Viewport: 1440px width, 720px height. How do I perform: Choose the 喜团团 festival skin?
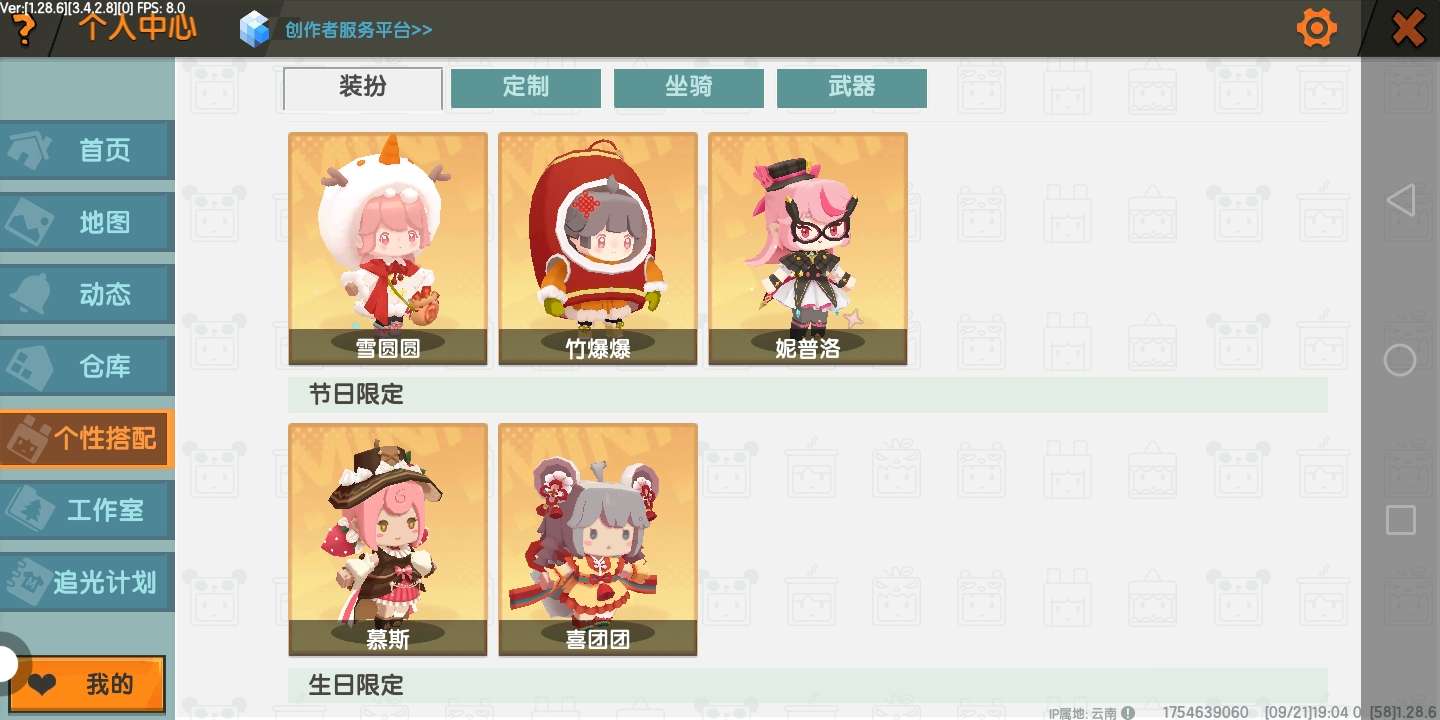pos(598,540)
